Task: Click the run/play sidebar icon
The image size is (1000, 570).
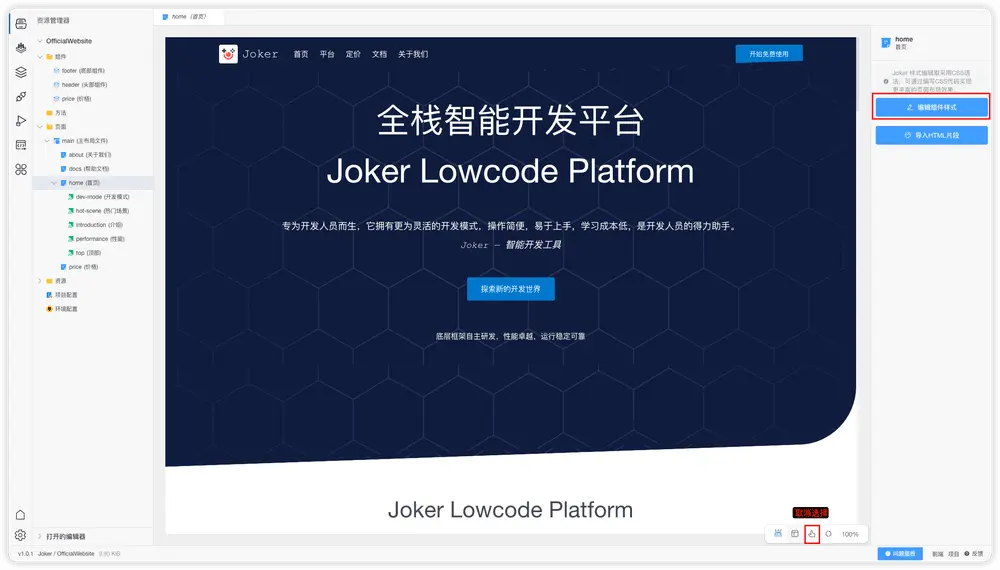Action: coord(21,121)
